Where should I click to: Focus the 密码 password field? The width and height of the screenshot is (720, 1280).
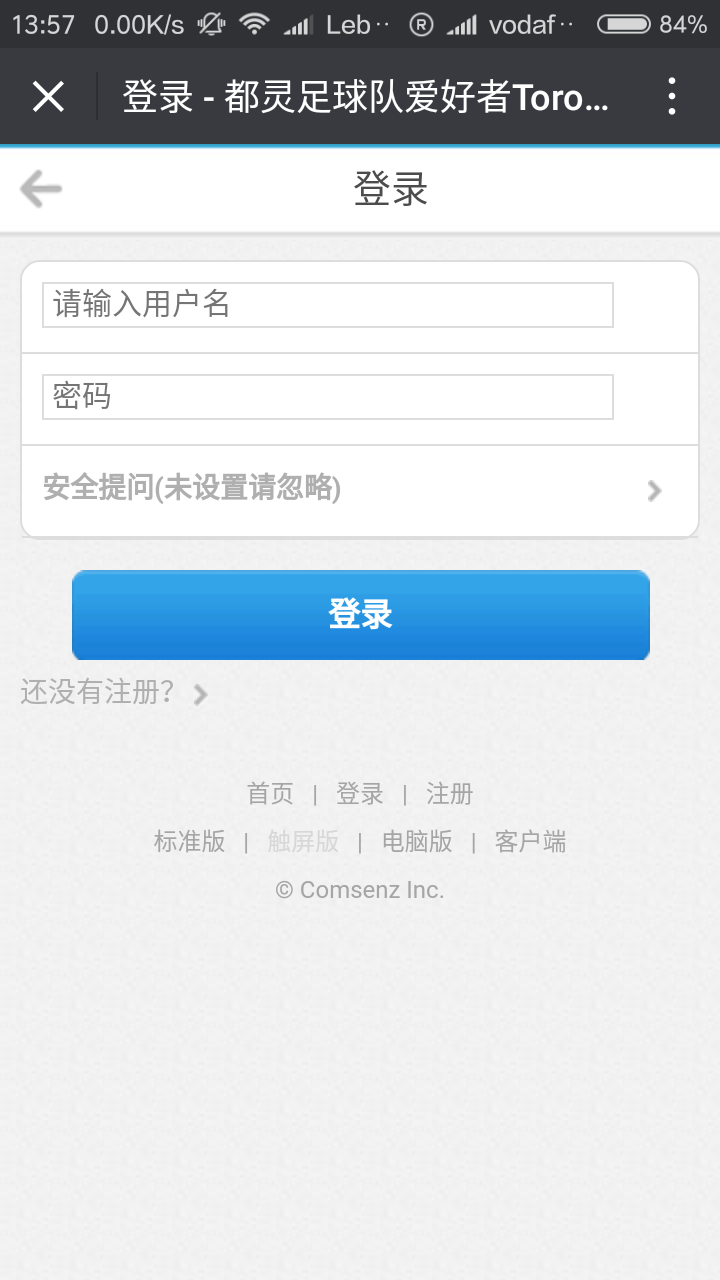click(x=328, y=397)
